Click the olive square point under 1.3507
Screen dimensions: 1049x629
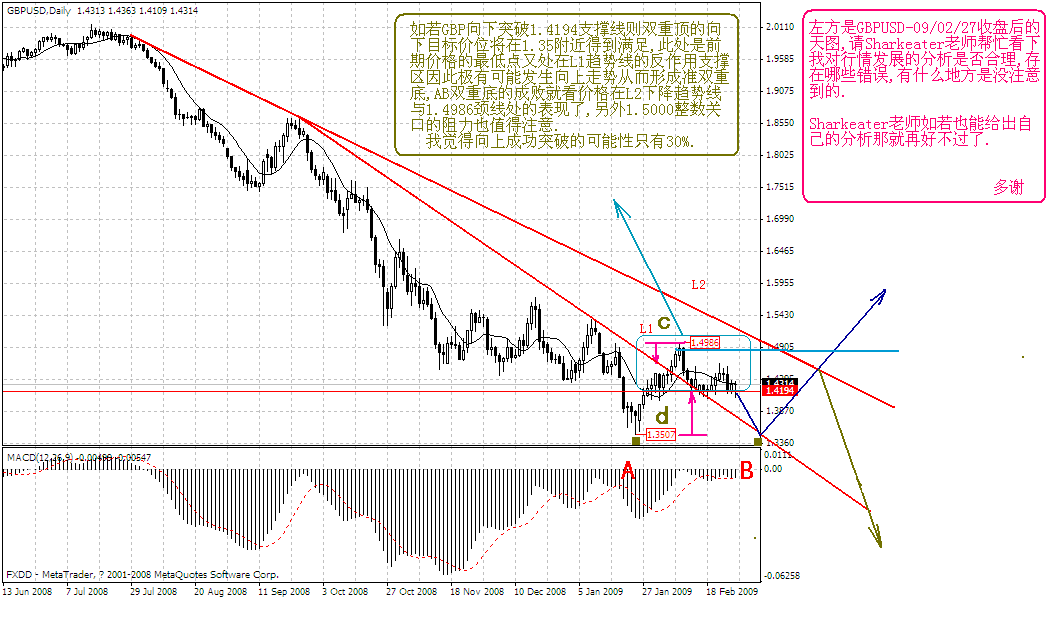pyautogui.click(x=636, y=440)
